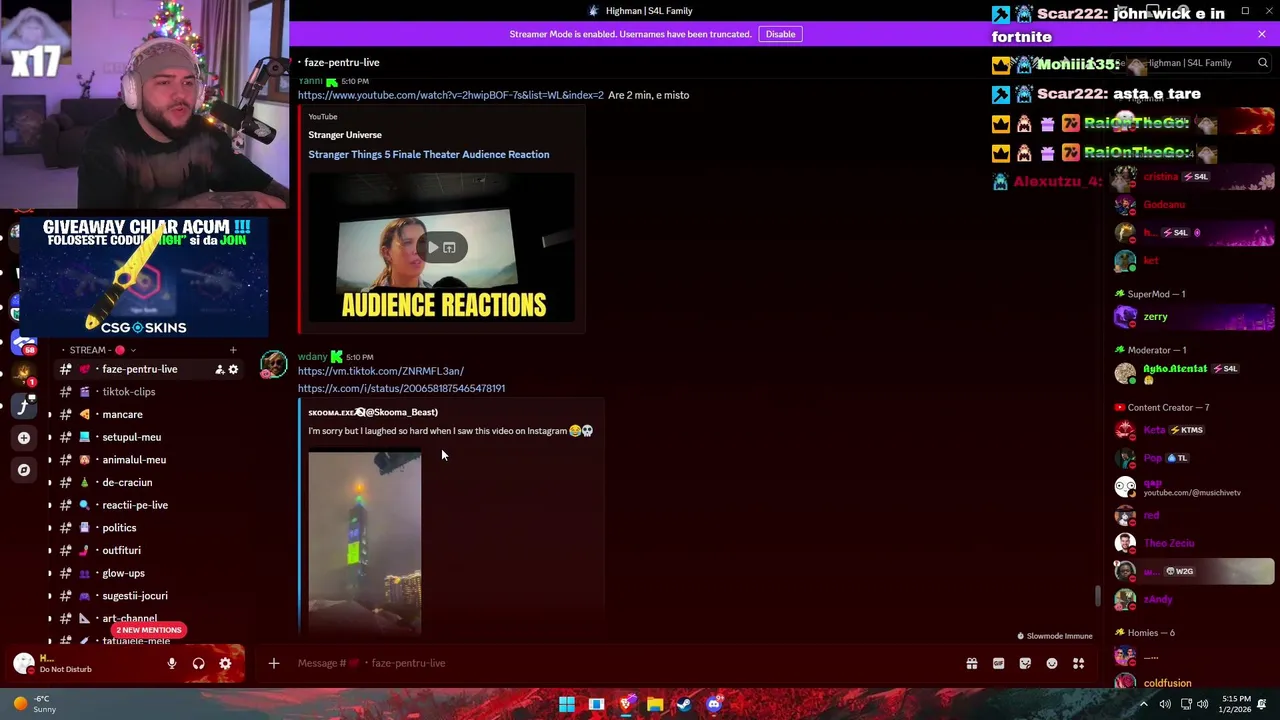
Task: Open the GIF picker
Action: pyautogui.click(x=998, y=663)
